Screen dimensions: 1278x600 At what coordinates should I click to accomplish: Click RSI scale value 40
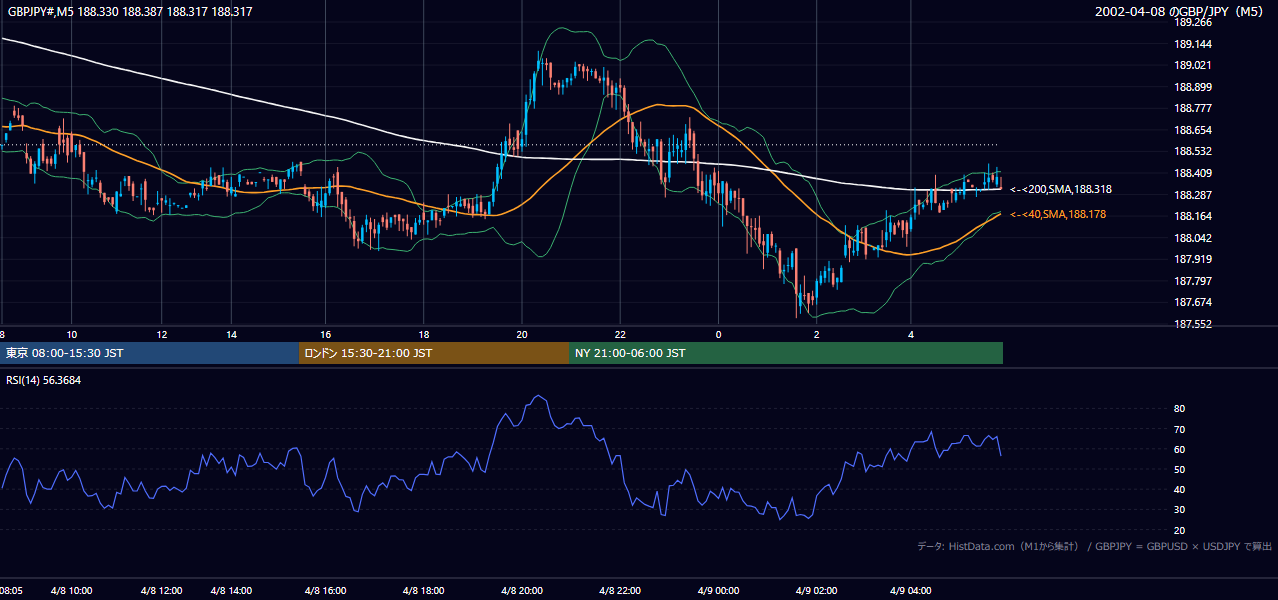click(1179, 490)
